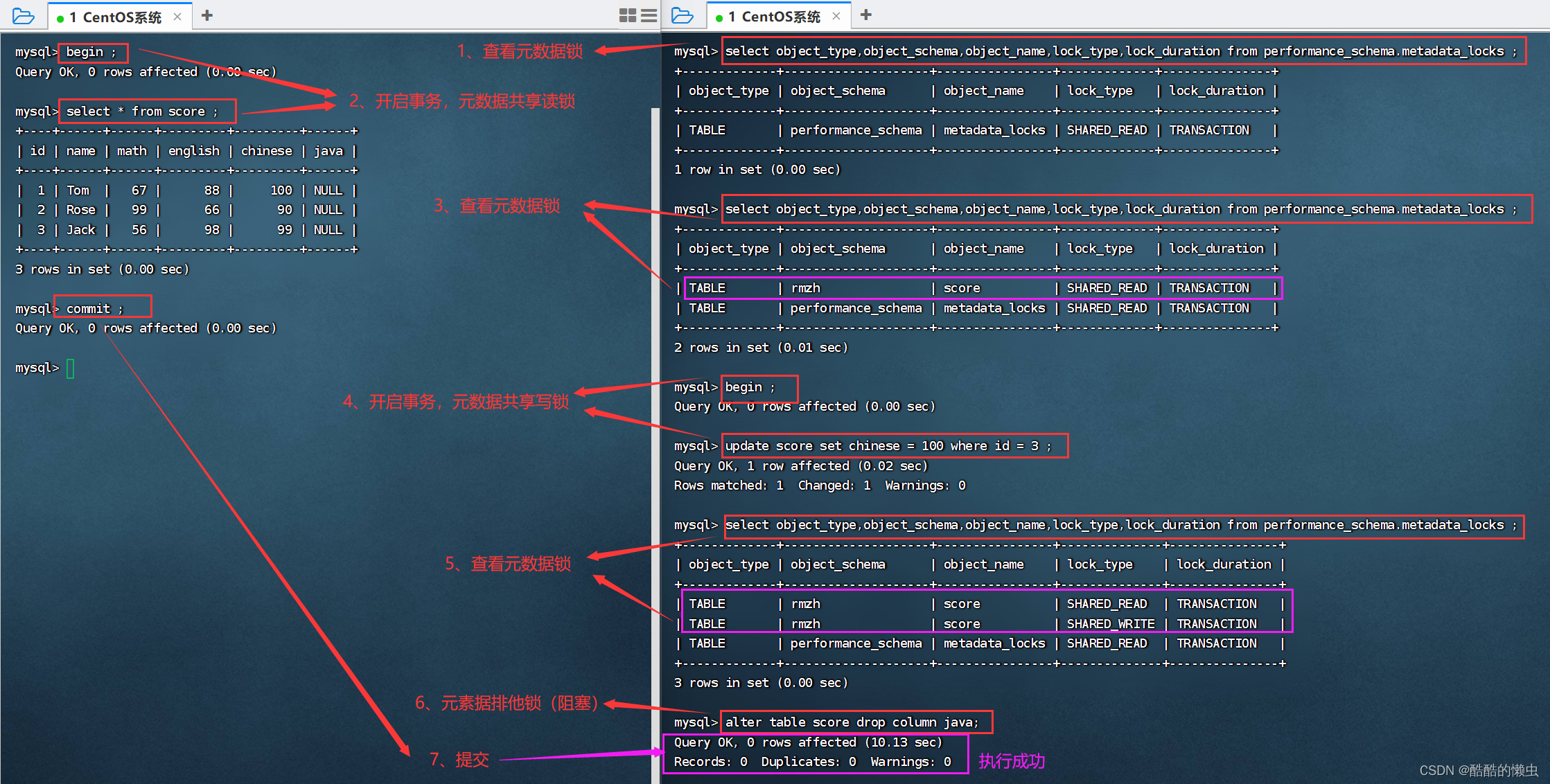This screenshot has height=784, width=1550.
Task: Click the 'english' column header
Action: coord(194,151)
